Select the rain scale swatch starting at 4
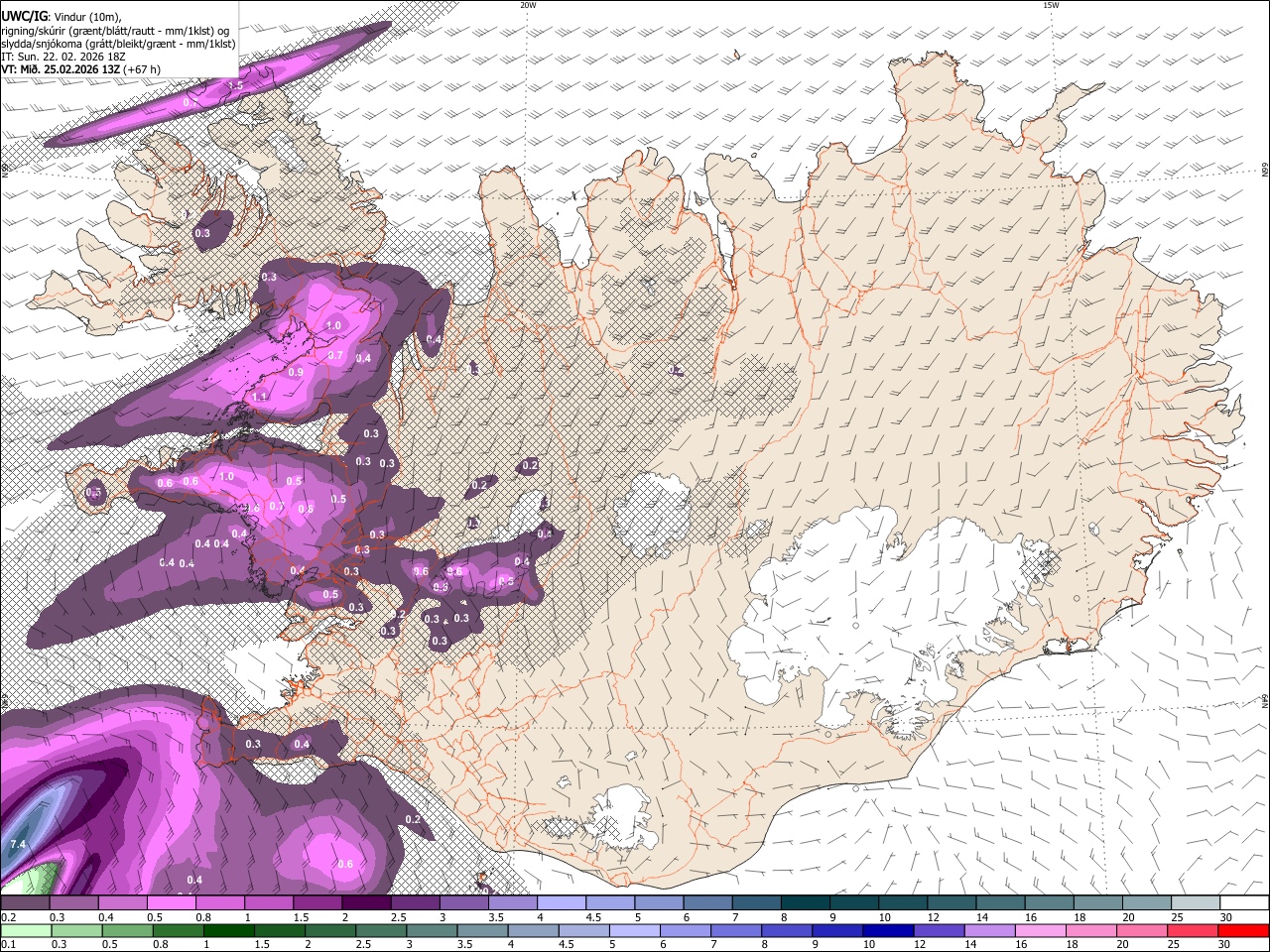The height and width of the screenshot is (952, 1270). (534, 931)
